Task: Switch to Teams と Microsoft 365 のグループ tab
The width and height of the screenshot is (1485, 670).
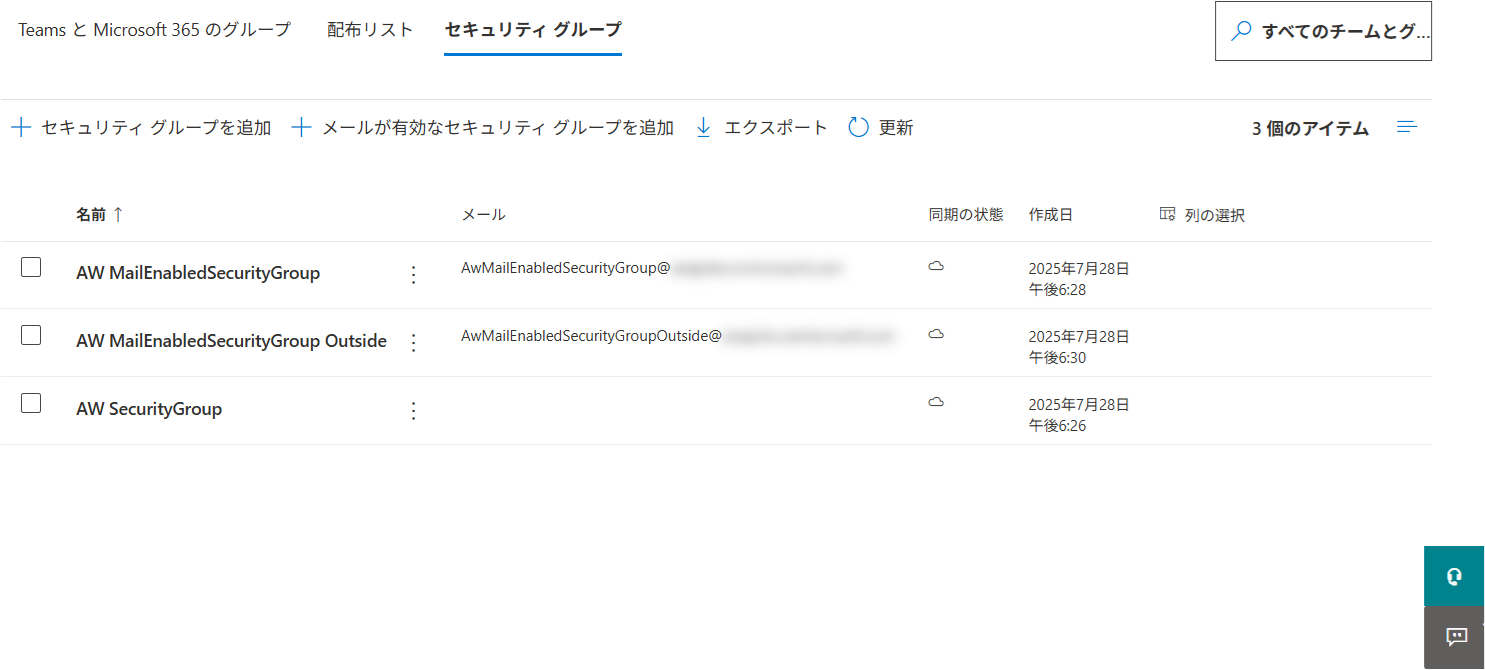Action: point(155,30)
